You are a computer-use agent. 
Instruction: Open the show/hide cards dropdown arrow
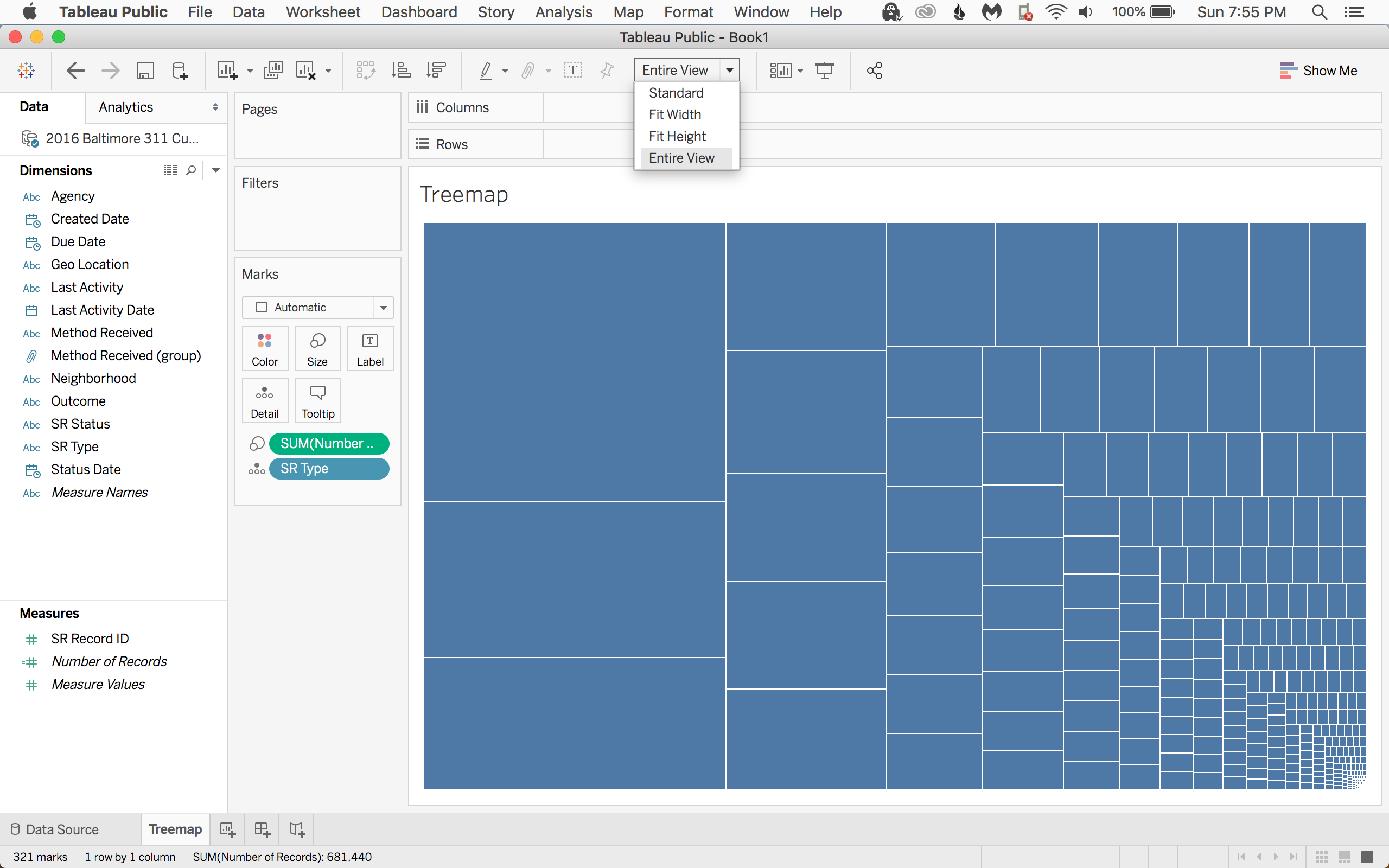click(x=800, y=71)
